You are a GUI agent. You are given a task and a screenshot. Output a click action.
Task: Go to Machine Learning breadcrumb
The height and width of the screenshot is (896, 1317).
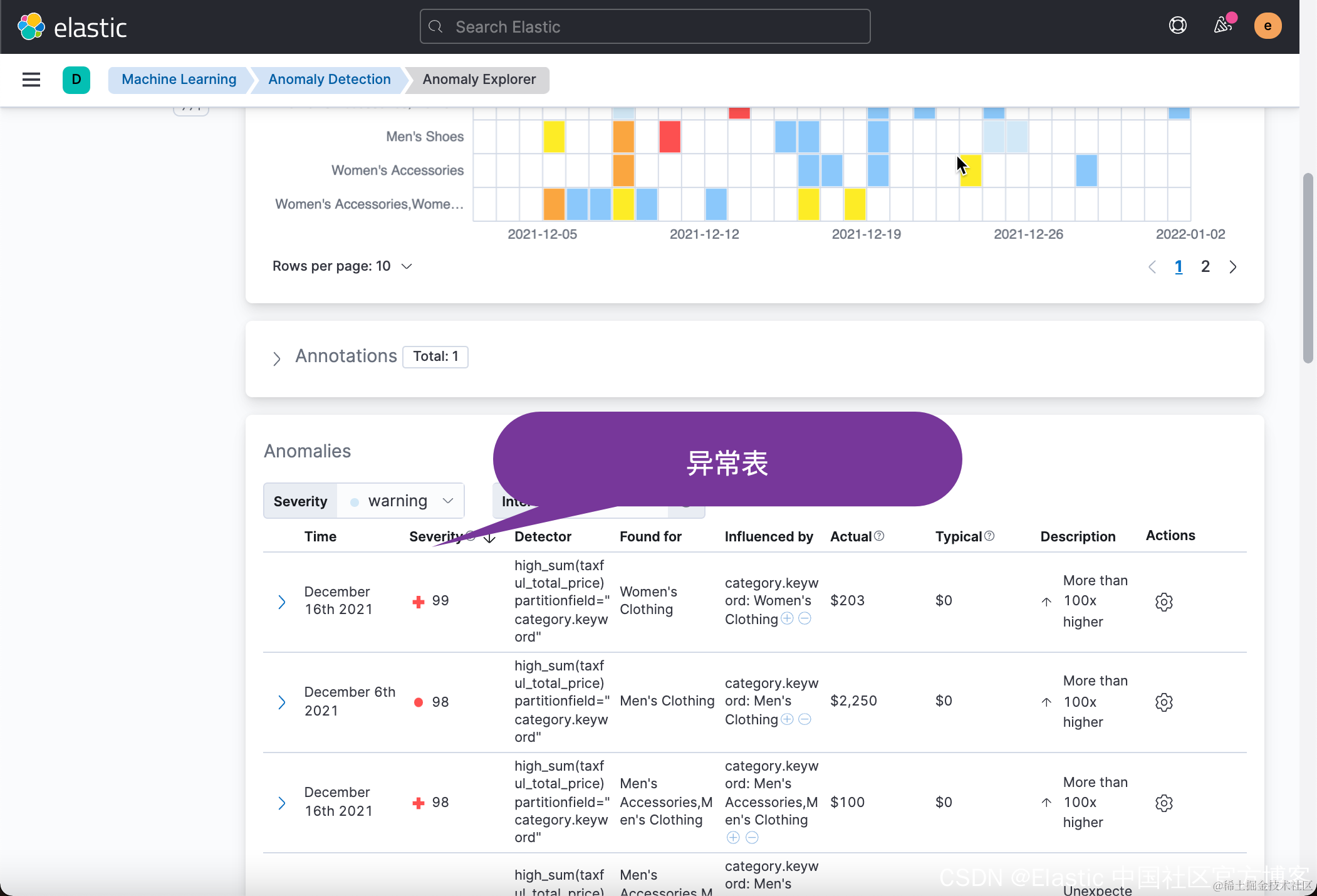tap(179, 80)
